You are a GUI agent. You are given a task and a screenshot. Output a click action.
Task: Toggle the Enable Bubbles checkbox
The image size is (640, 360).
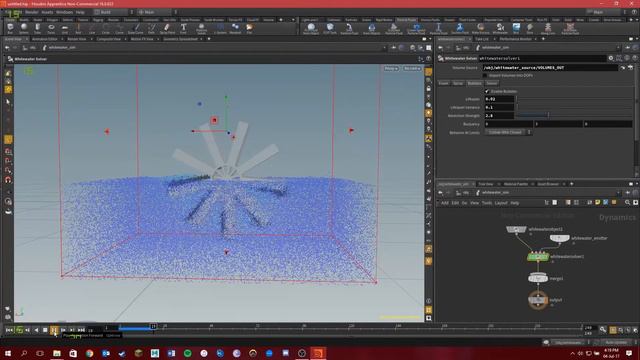(487, 91)
